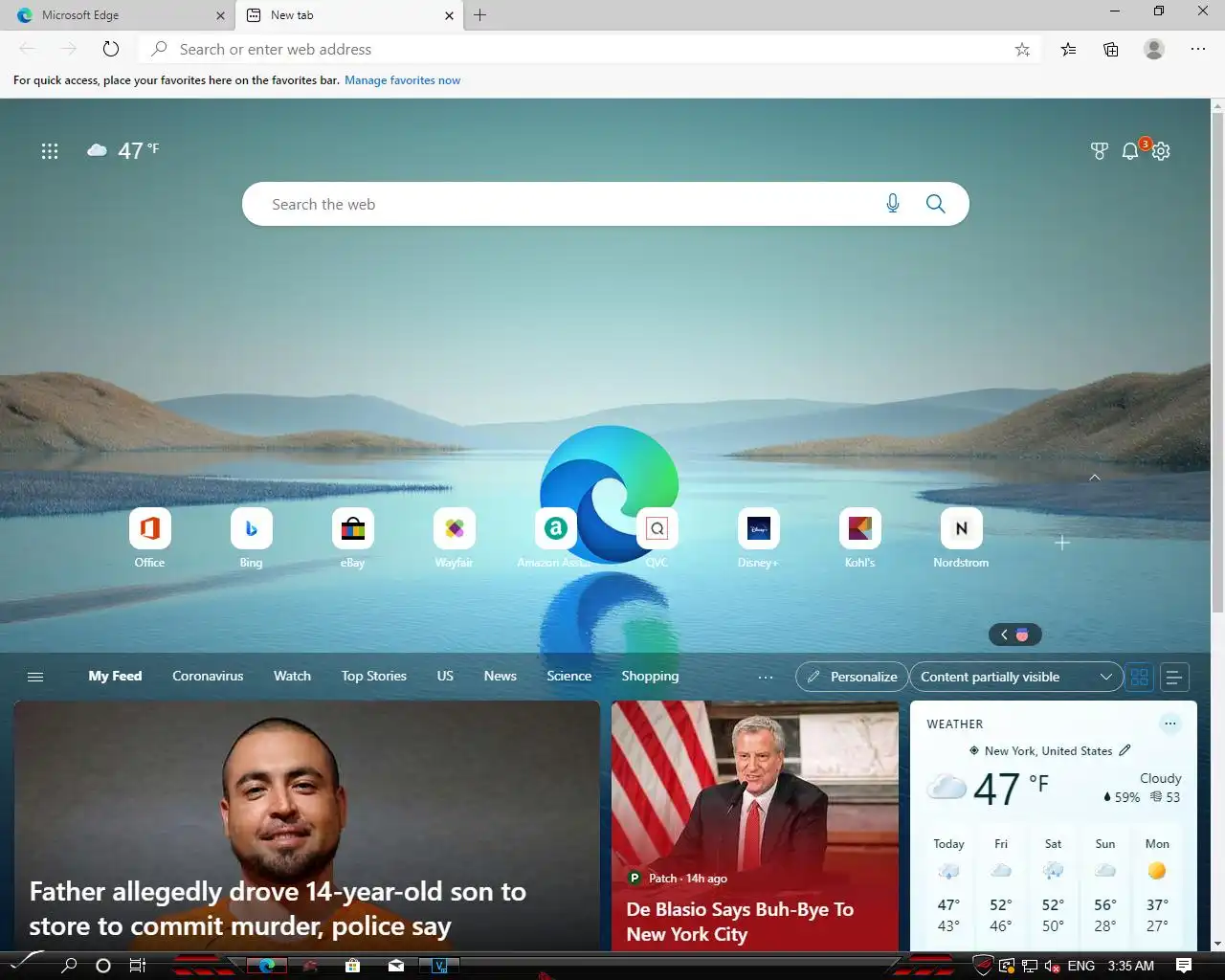Open Task View on the taskbar

pos(138,965)
